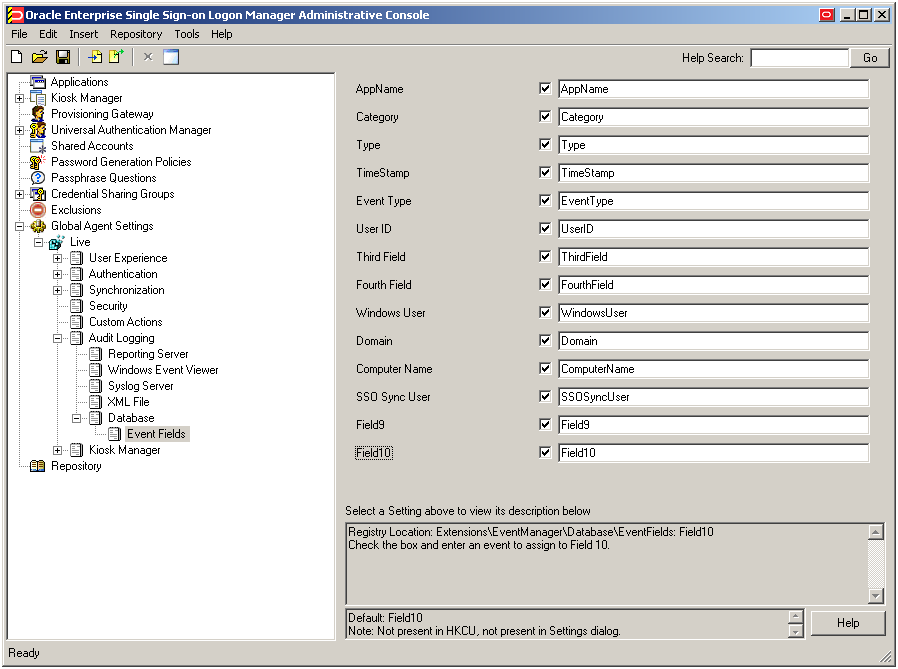Open the Tools menu
The height and width of the screenshot is (669, 898).
pyautogui.click(x=187, y=34)
